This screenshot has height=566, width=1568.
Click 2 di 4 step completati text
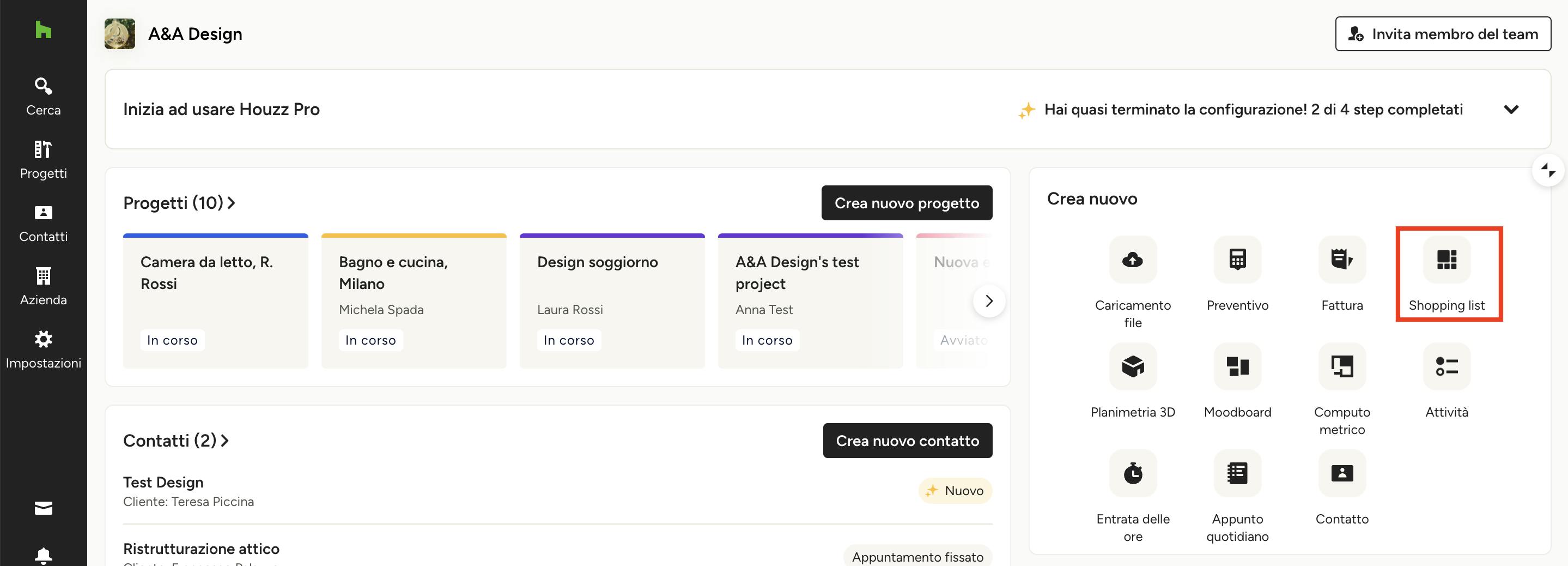tap(1387, 109)
